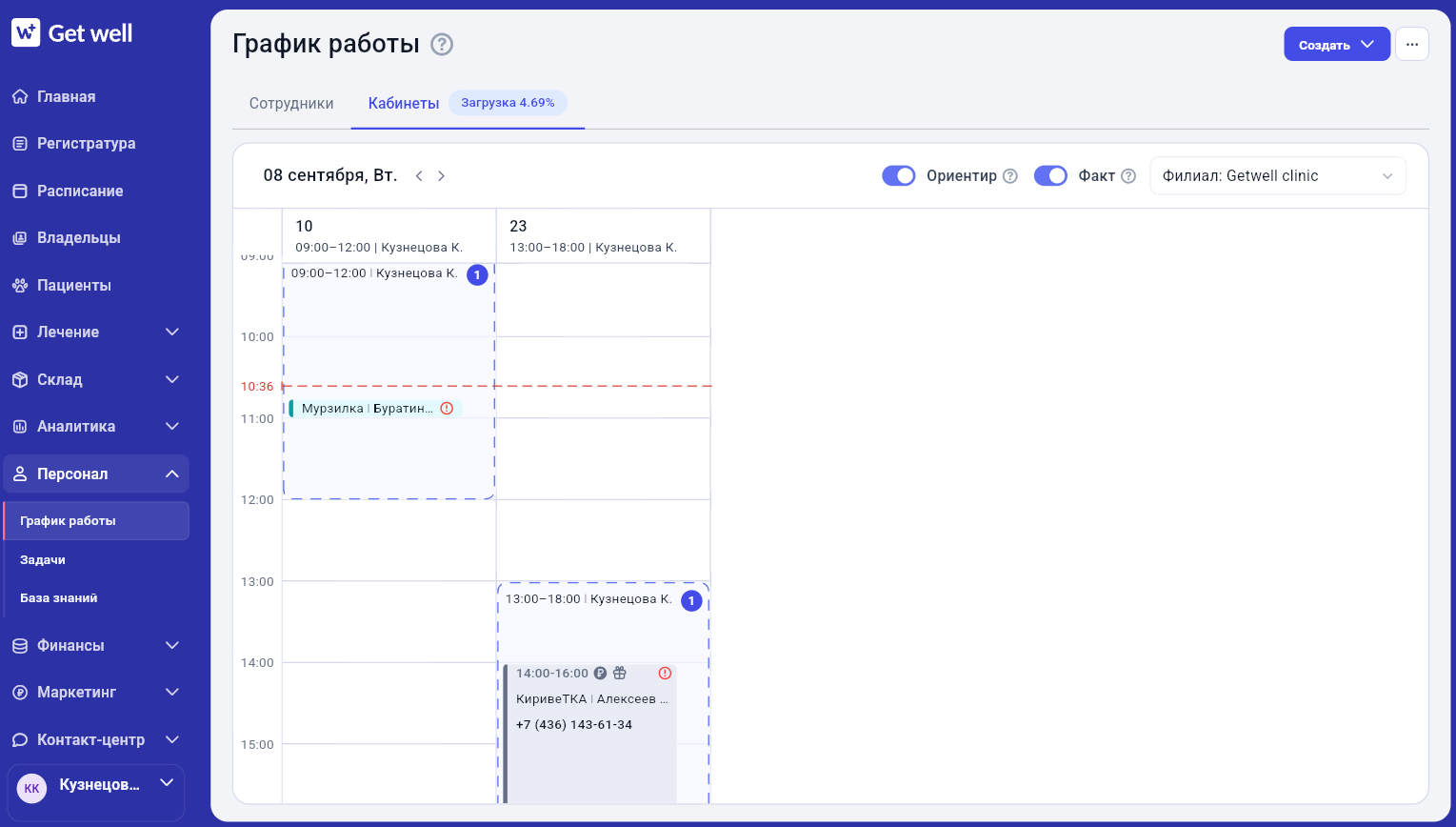Open the КиривеТКА 14:00-16:00 appointment card

(590, 734)
